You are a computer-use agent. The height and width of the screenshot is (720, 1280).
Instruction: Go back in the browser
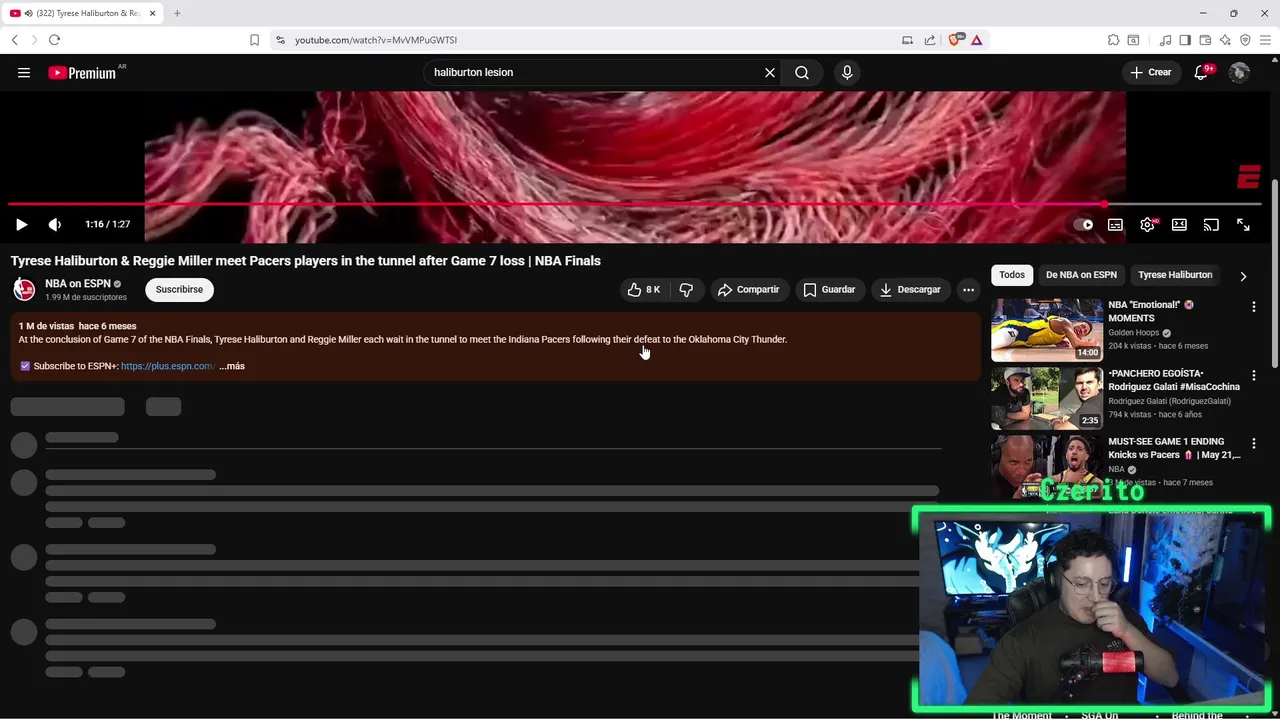point(14,40)
